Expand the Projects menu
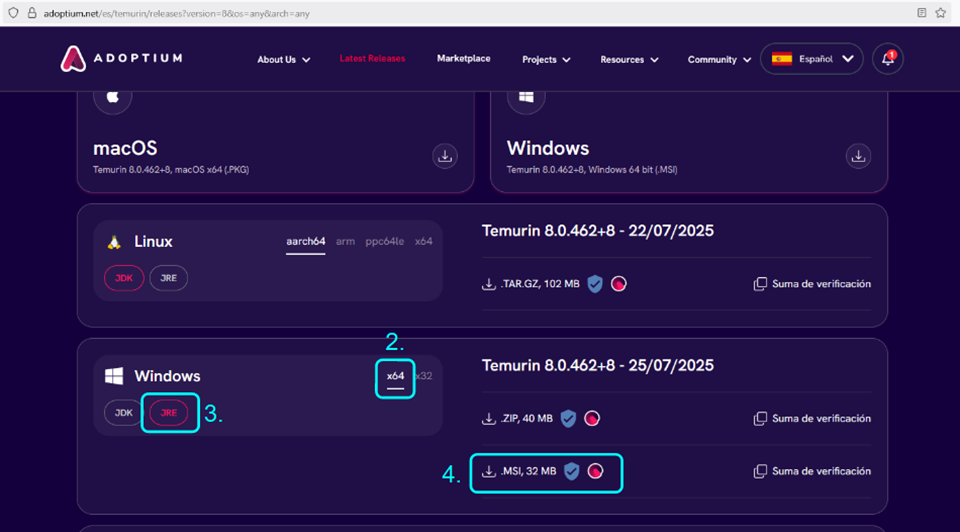960x532 pixels. click(546, 59)
